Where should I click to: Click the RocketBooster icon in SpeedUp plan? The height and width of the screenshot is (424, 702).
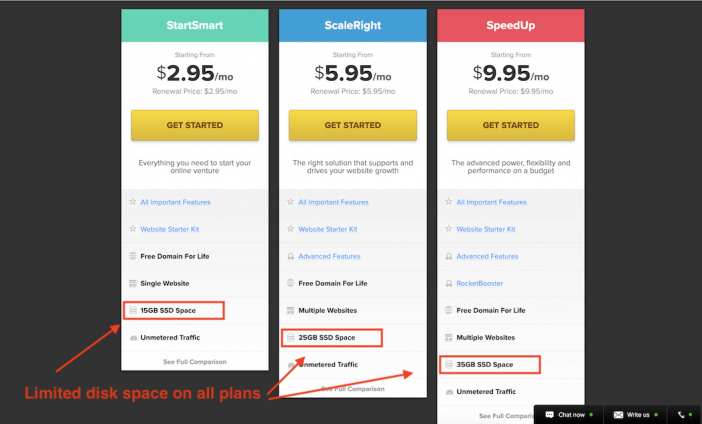point(449,283)
